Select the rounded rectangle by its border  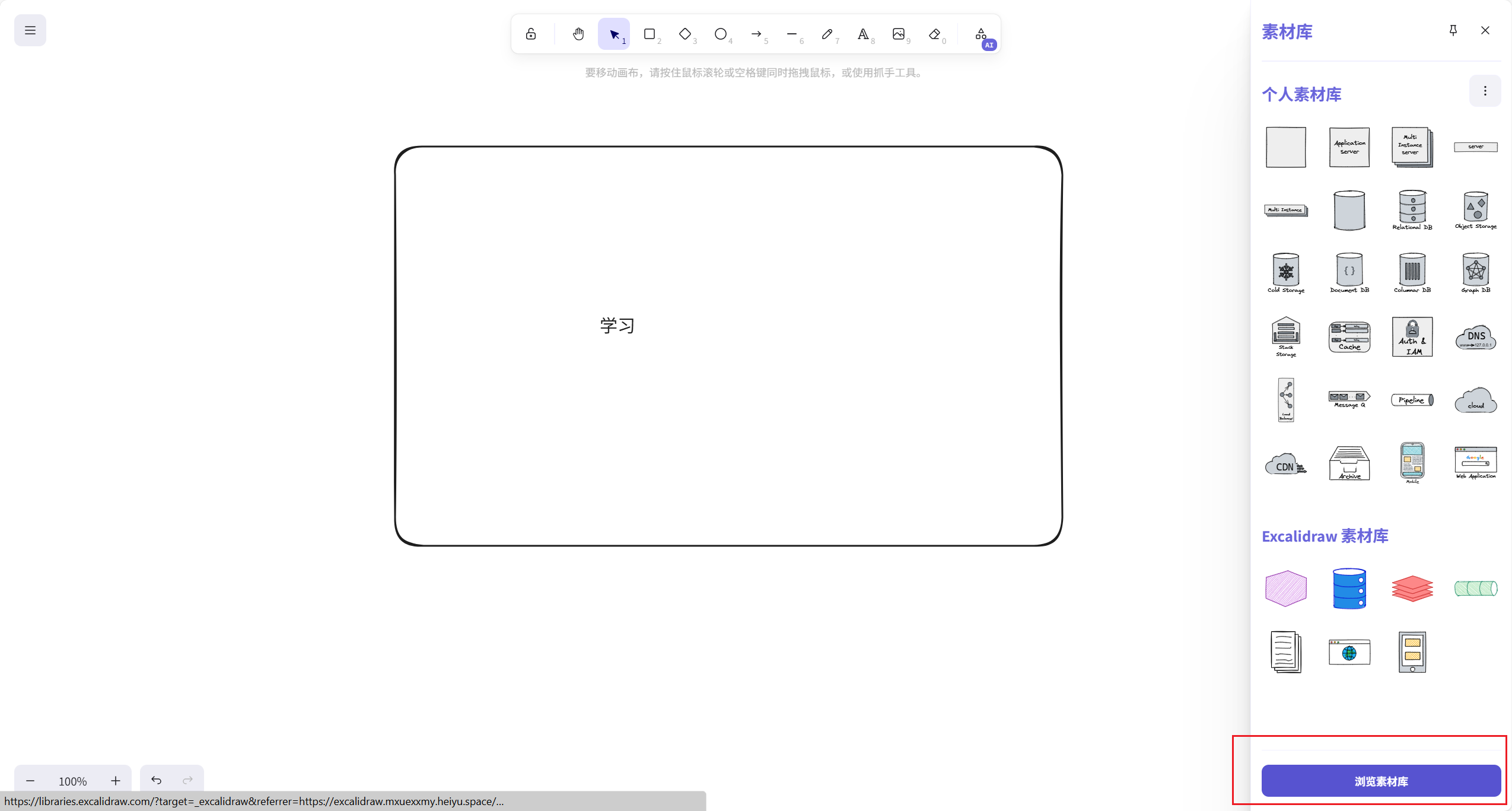(728, 147)
